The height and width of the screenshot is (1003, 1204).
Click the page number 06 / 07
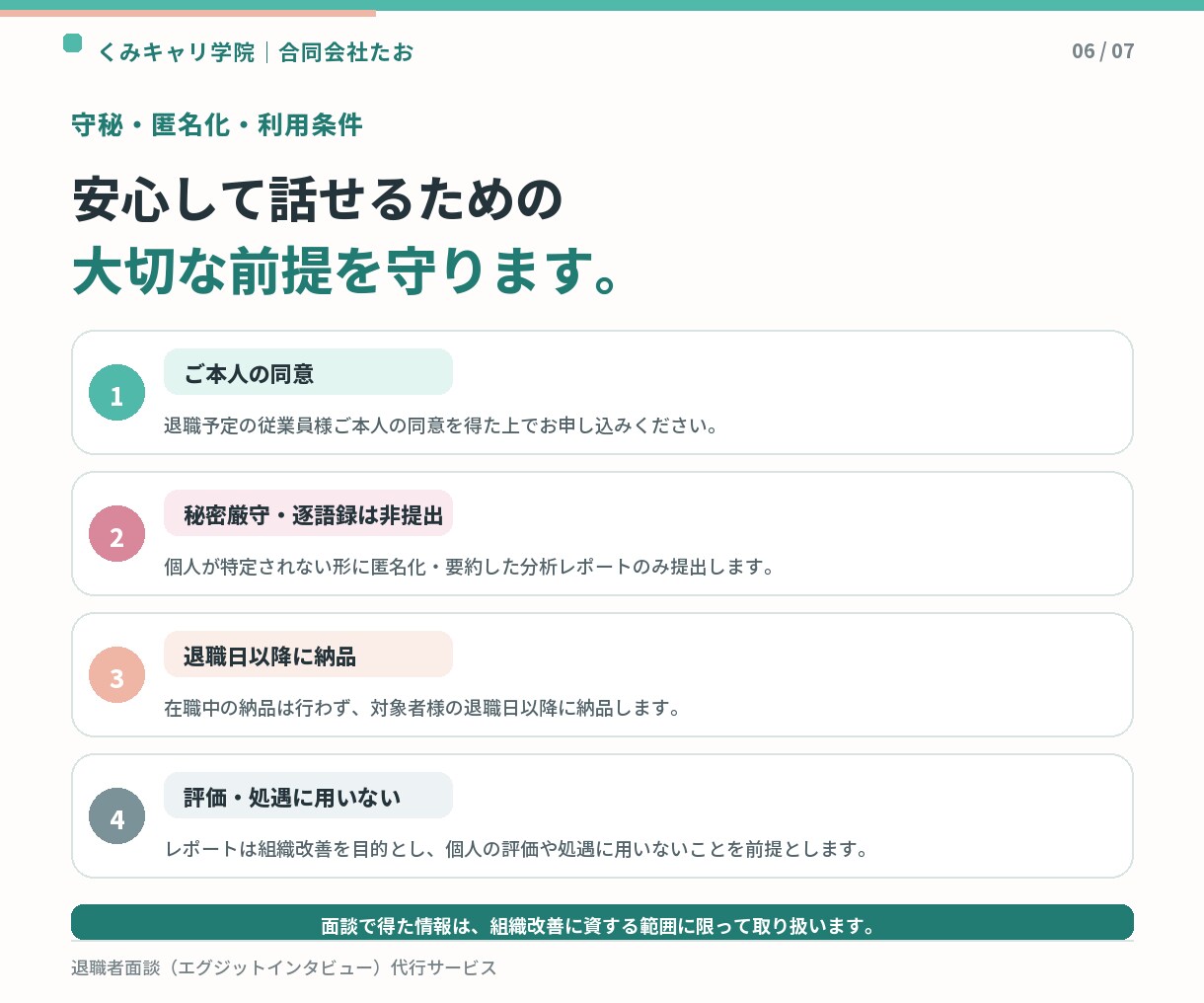coord(1103,51)
